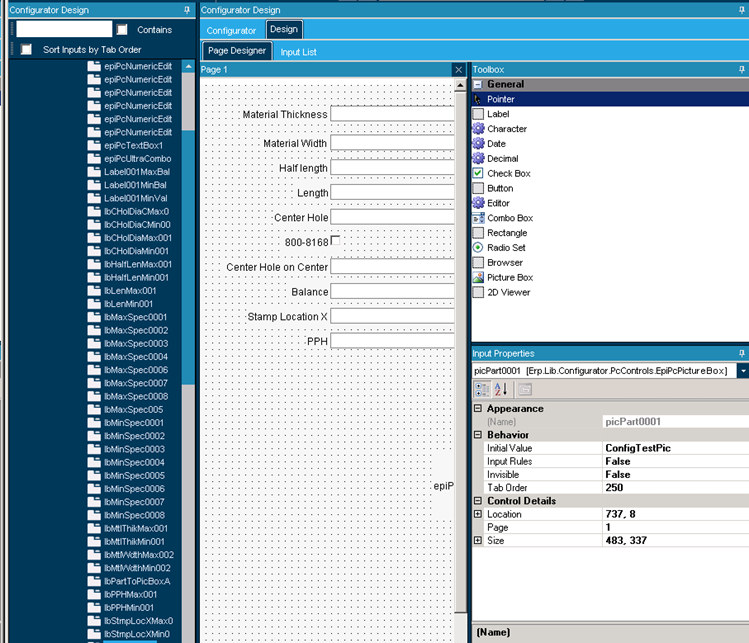Open the picPart0001 control selector dropdown

742,371
